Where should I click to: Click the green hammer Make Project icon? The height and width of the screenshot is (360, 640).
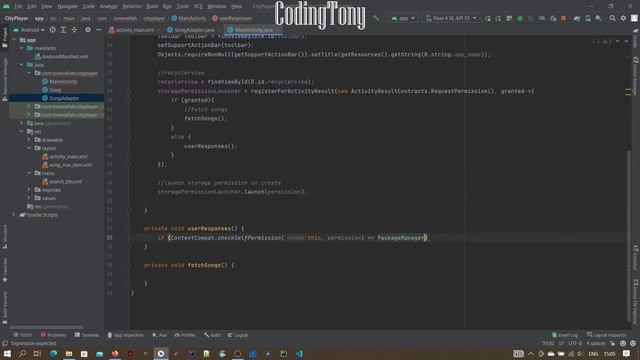[376, 18]
